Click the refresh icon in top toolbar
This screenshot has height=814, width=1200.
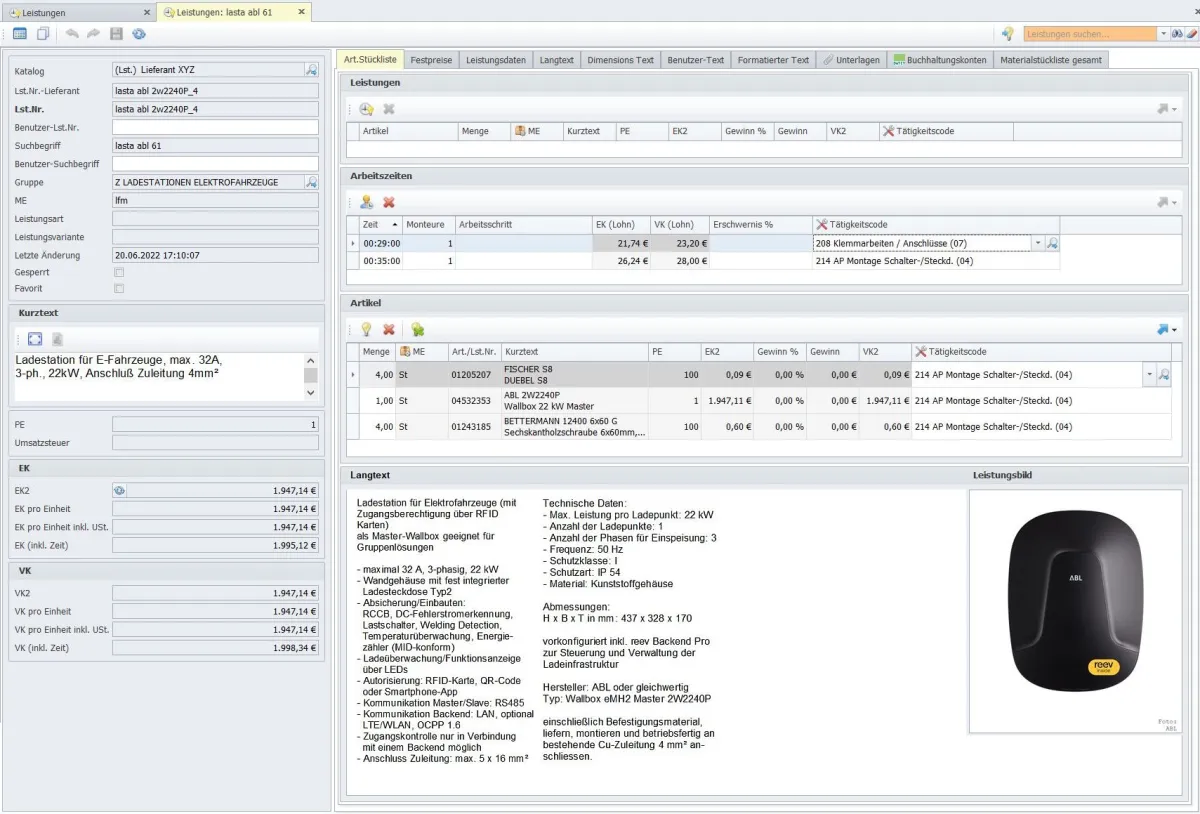click(139, 34)
